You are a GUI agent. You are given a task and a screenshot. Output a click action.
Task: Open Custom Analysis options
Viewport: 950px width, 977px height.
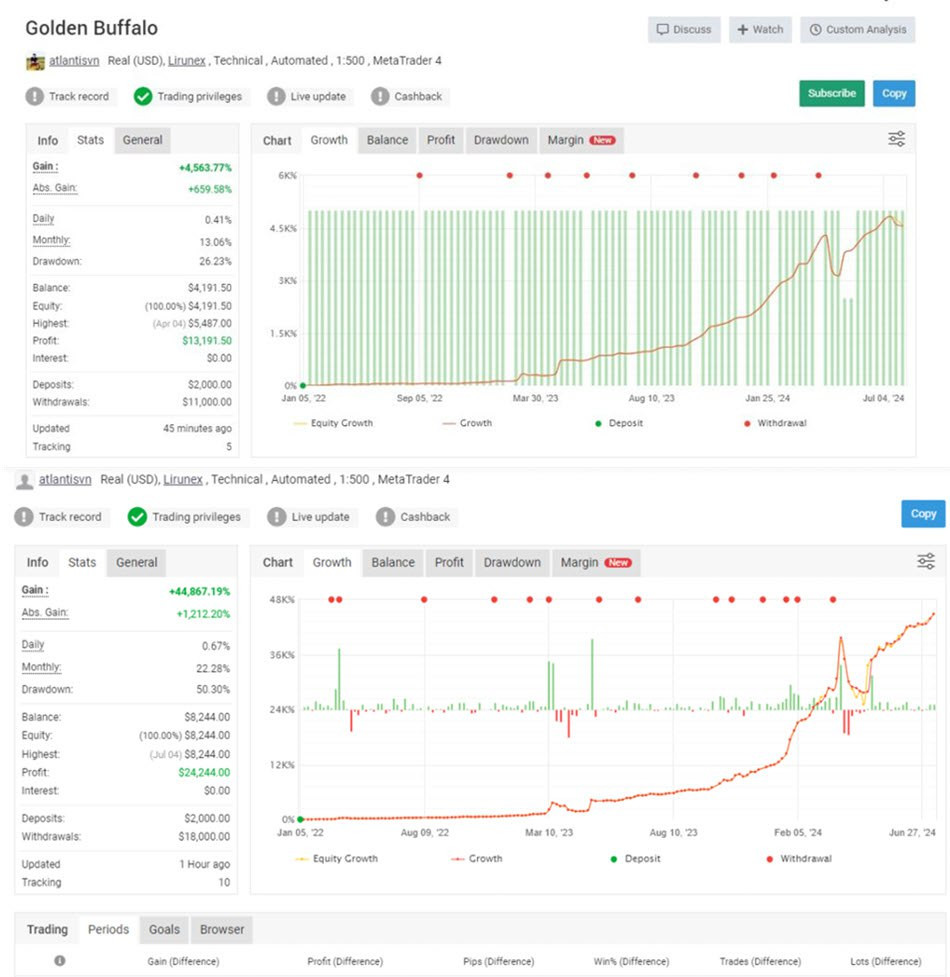click(858, 30)
